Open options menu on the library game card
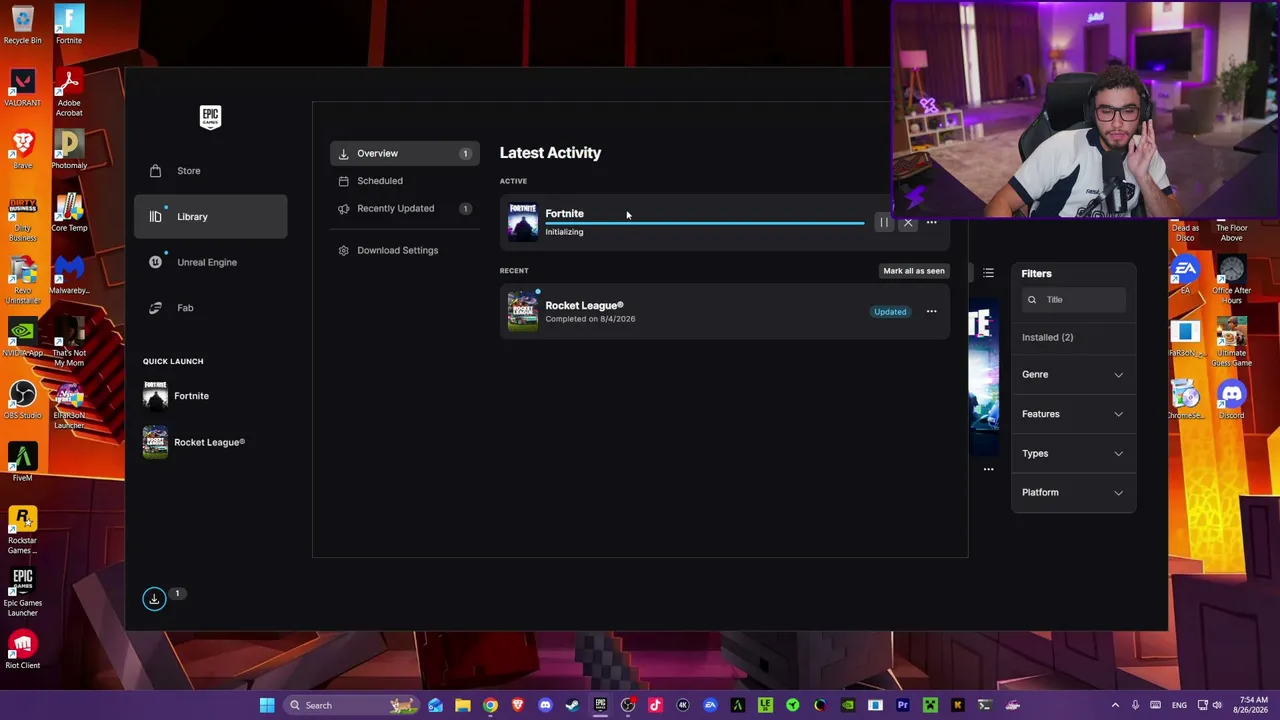 pos(988,469)
